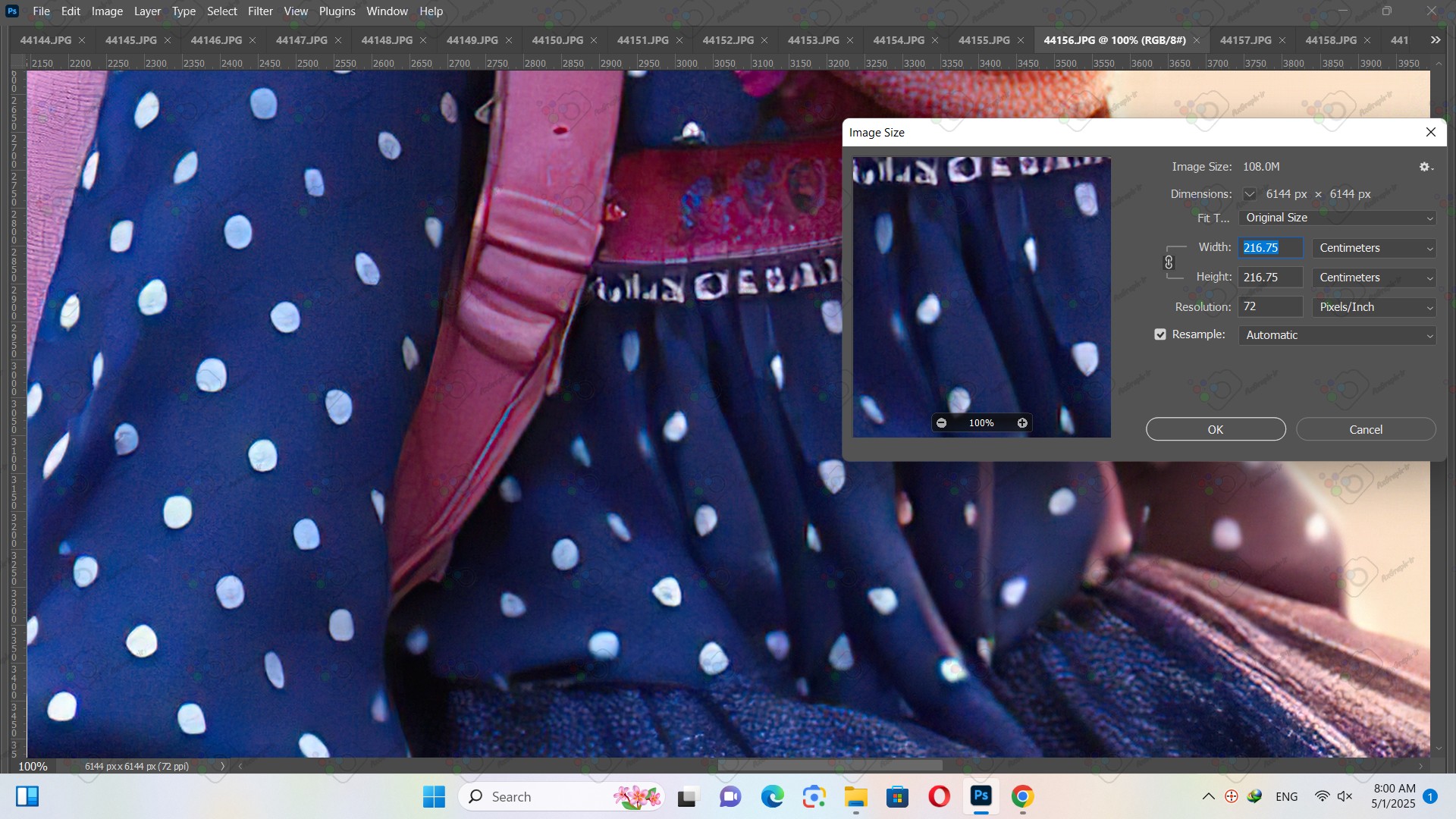Zoom in the Image Size preview
This screenshot has height=819, width=1456.
[x=1022, y=423]
